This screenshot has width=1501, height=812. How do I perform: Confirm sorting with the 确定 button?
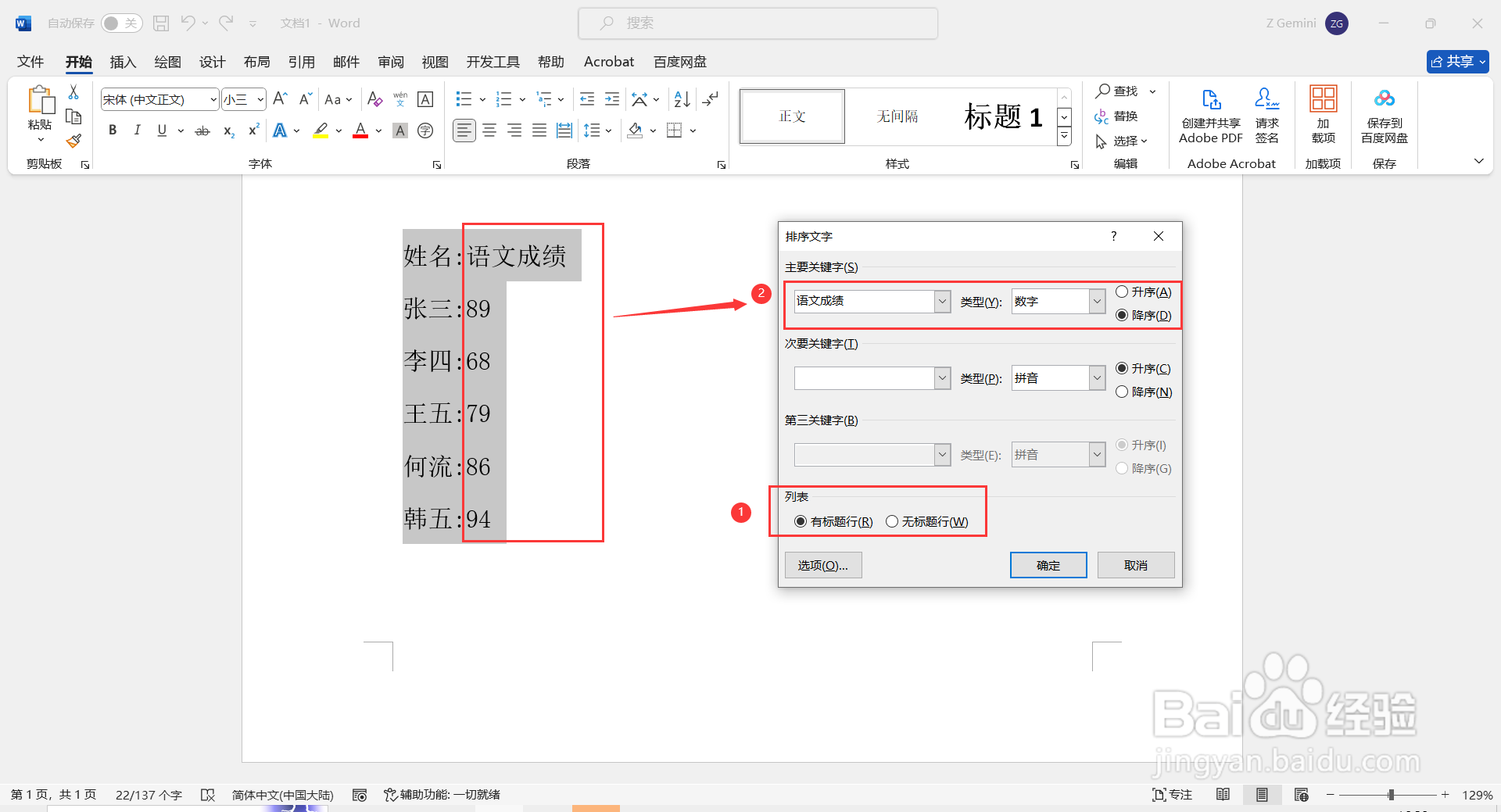1048,565
